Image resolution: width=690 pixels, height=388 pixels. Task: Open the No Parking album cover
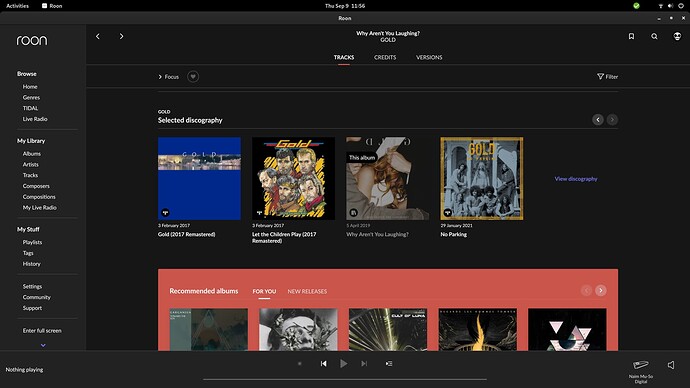pyautogui.click(x=482, y=178)
